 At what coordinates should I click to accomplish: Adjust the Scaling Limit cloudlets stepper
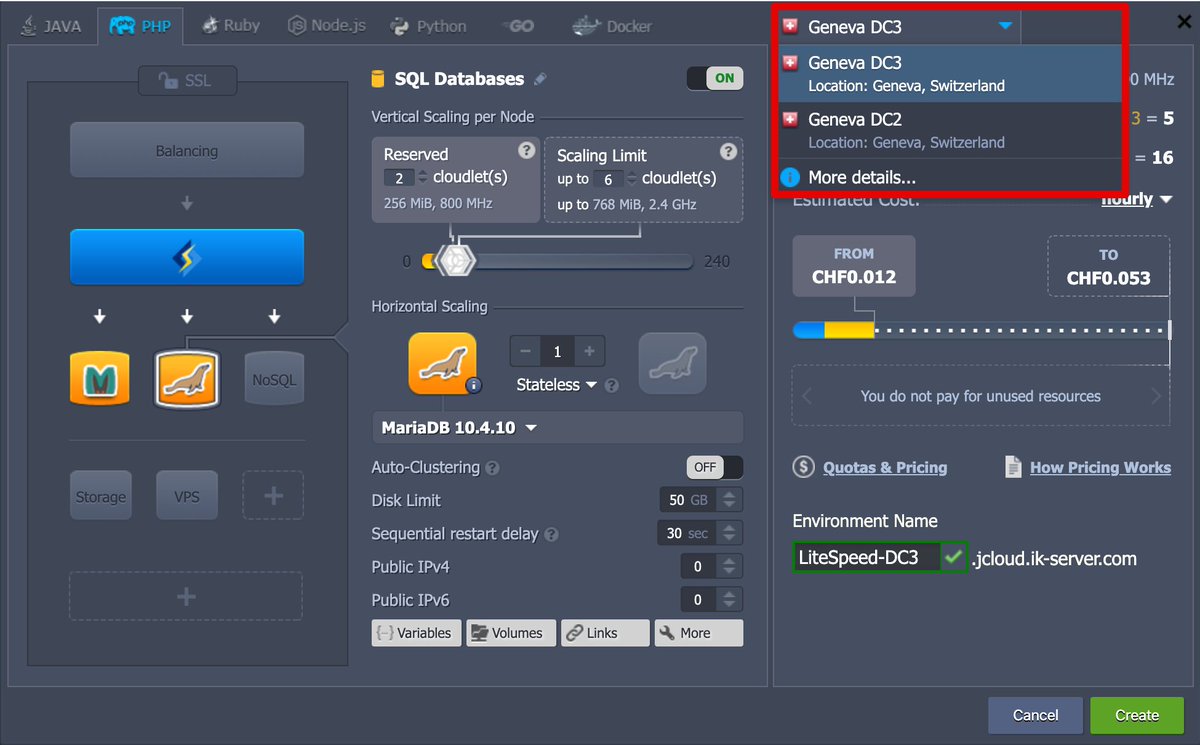(x=631, y=179)
